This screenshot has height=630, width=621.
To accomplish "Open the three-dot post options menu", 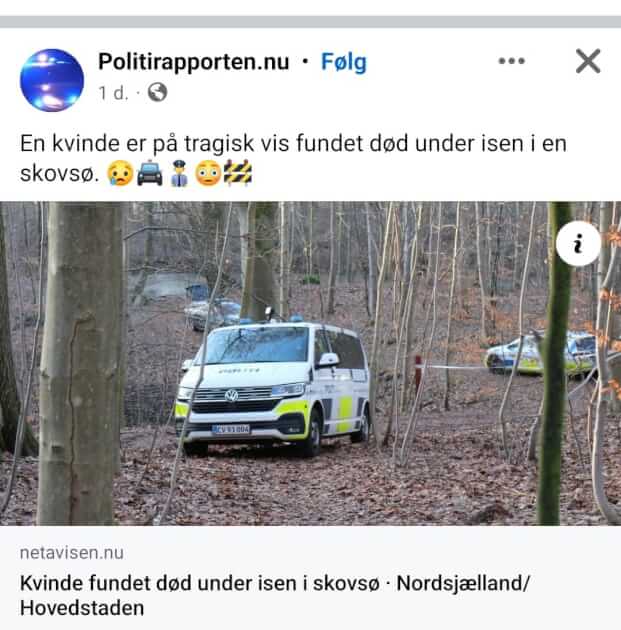I will (511, 61).
